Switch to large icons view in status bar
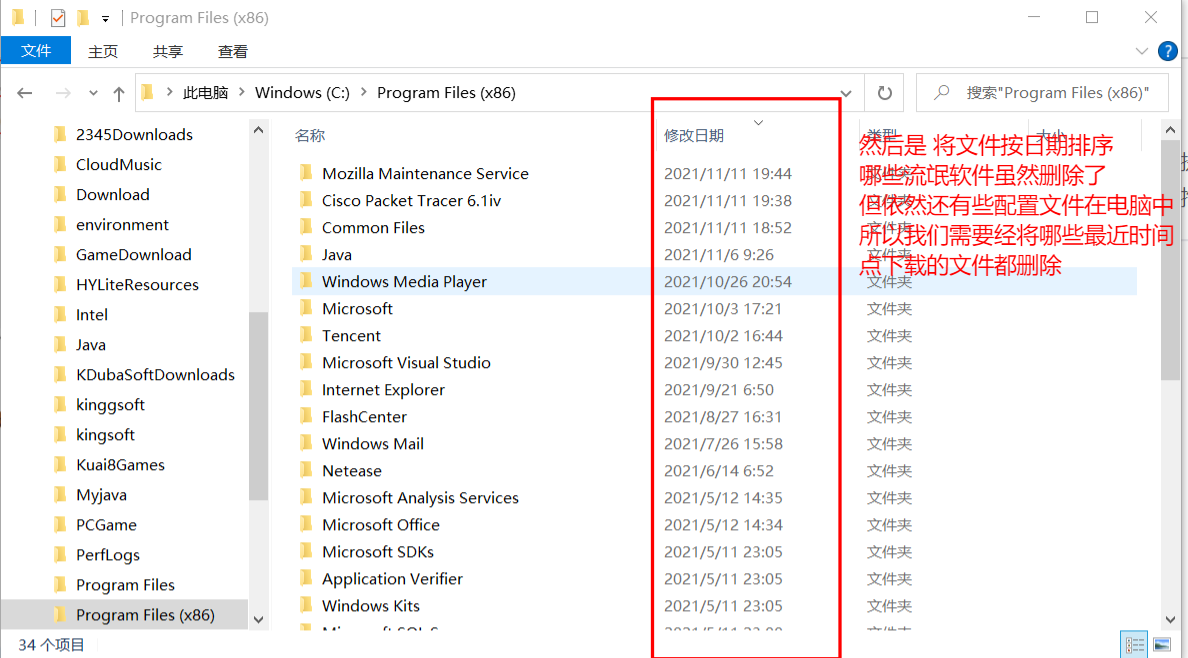Image resolution: width=1188 pixels, height=658 pixels. tap(1161, 645)
